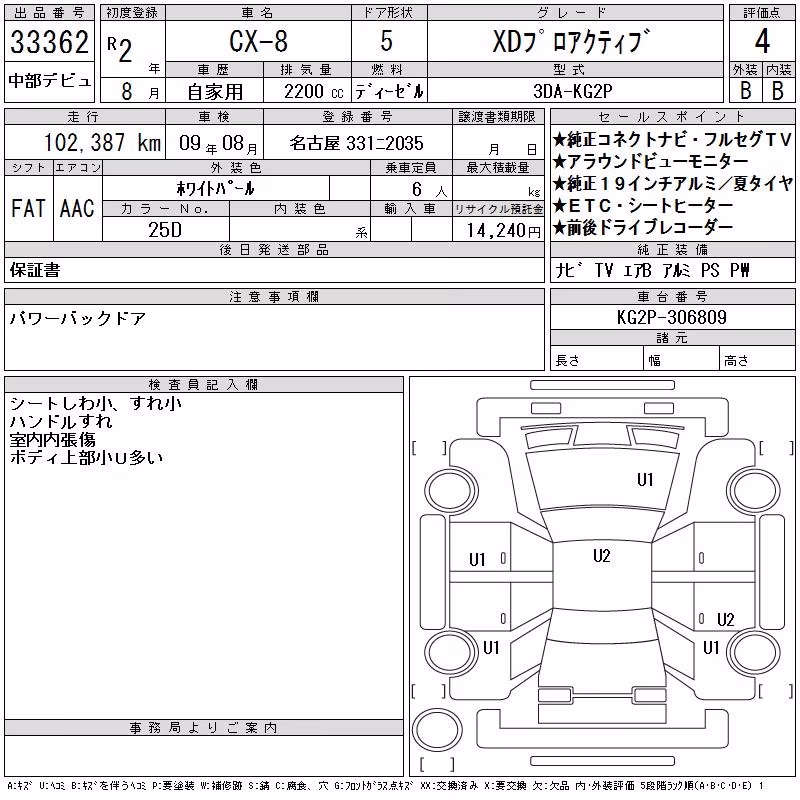Select displacement value 2200 cc
Screen dimensions: 800x800
tap(313, 91)
